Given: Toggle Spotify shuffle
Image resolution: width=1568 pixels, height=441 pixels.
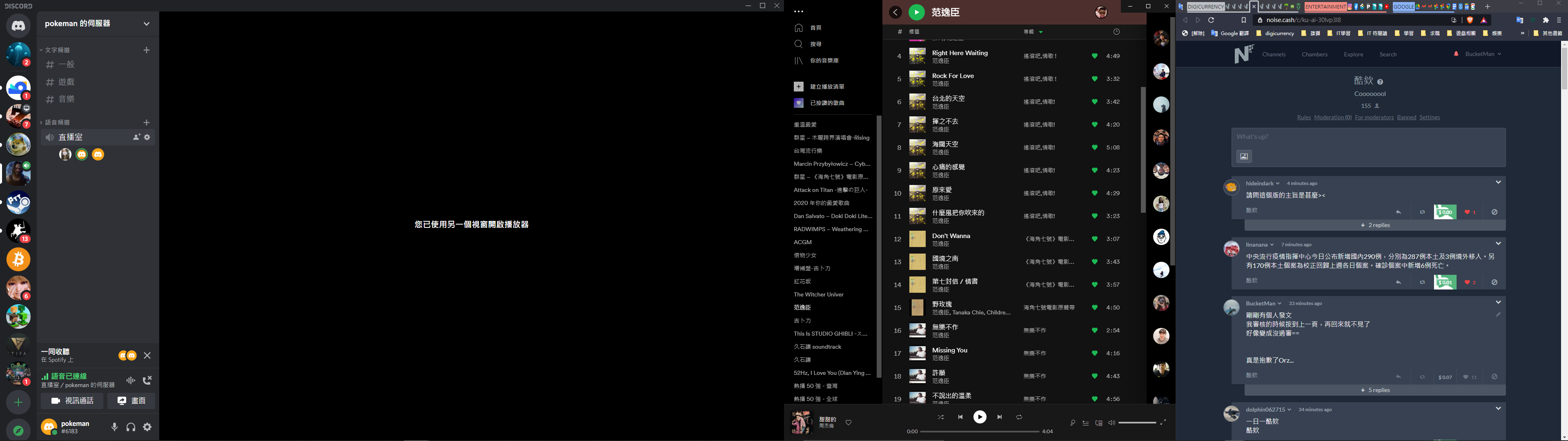Looking at the screenshot, I should click(x=940, y=417).
